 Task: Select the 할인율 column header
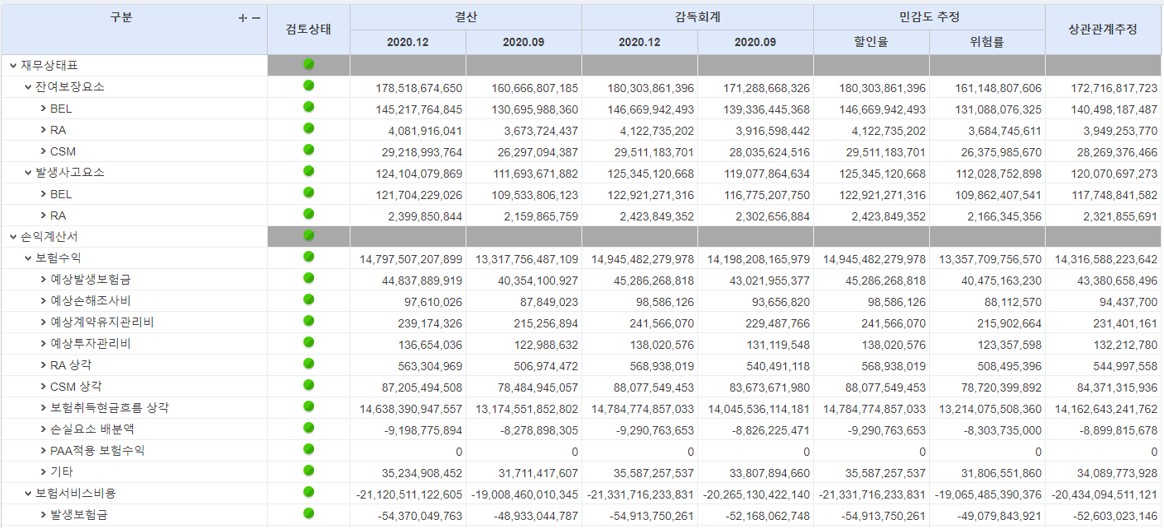click(871, 42)
